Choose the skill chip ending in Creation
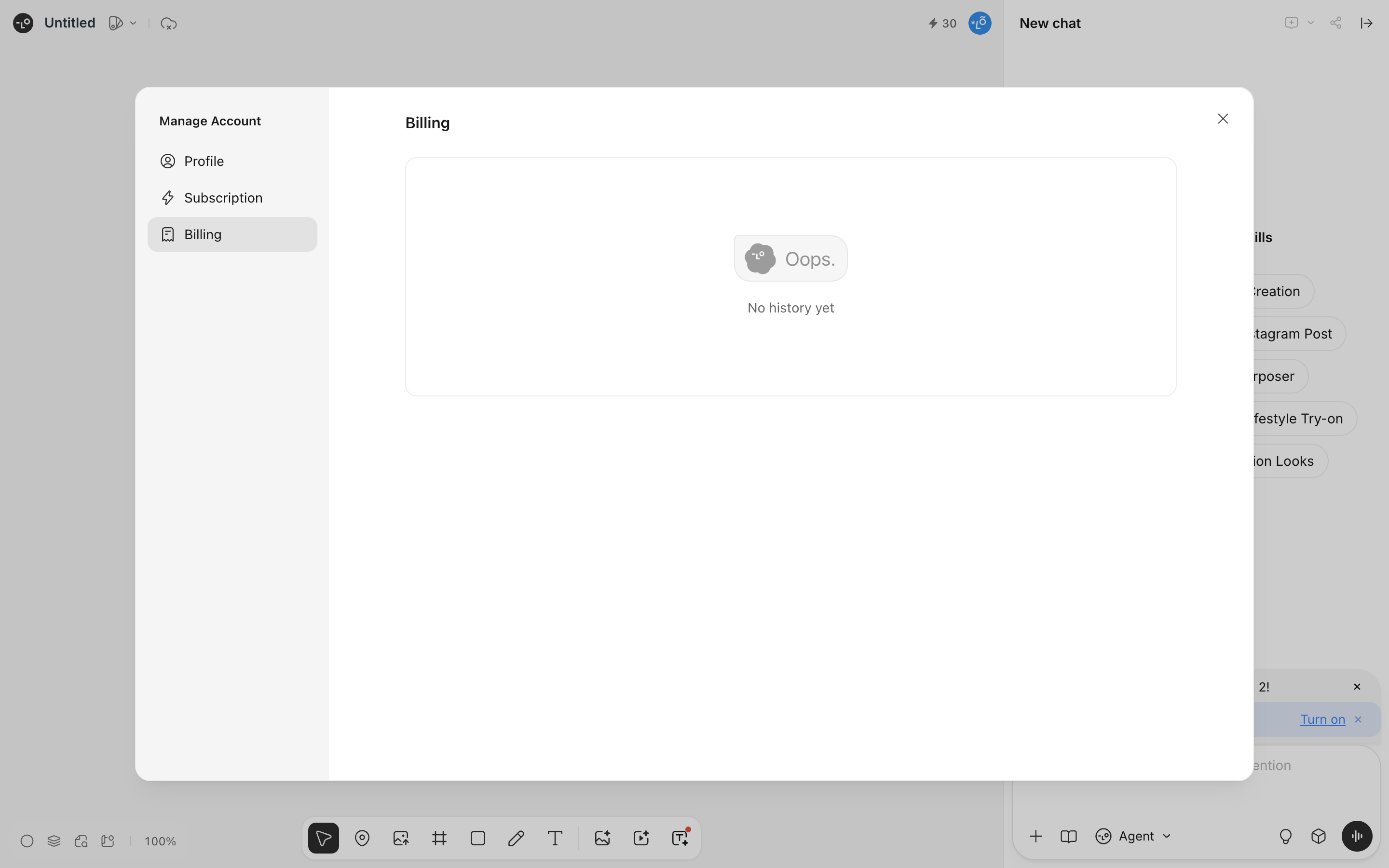Image resolution: width=1389 pixels, height=868 pixels. pyautogui.click(x=1283, y=291)
